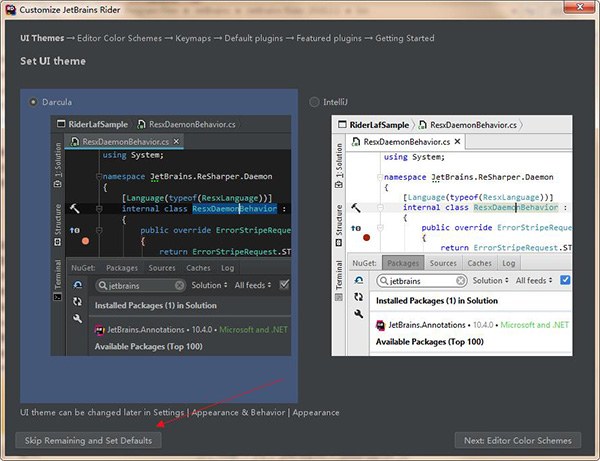Click the hammer icon in Darcula preview gutter
This screenshot has height=461, width=600.
pyautogui.click(x=74, y=208)
